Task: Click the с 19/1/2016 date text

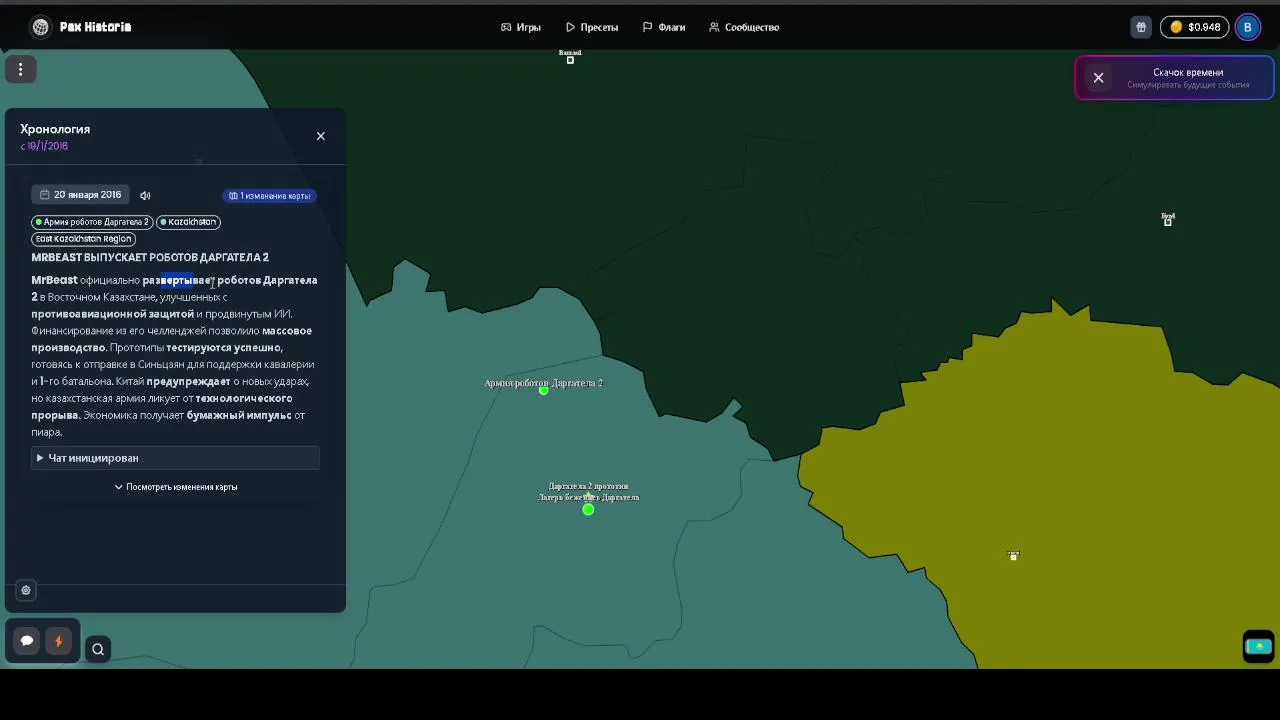Action: point(44,146)
